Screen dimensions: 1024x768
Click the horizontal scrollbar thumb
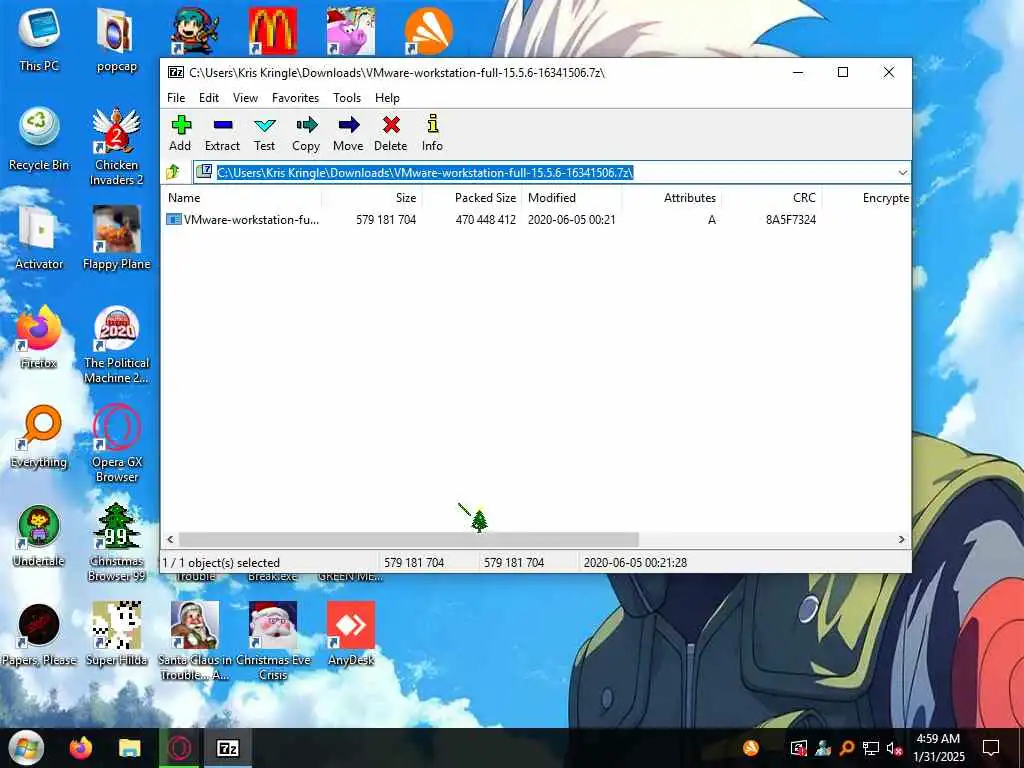click(x=409, y=539)
